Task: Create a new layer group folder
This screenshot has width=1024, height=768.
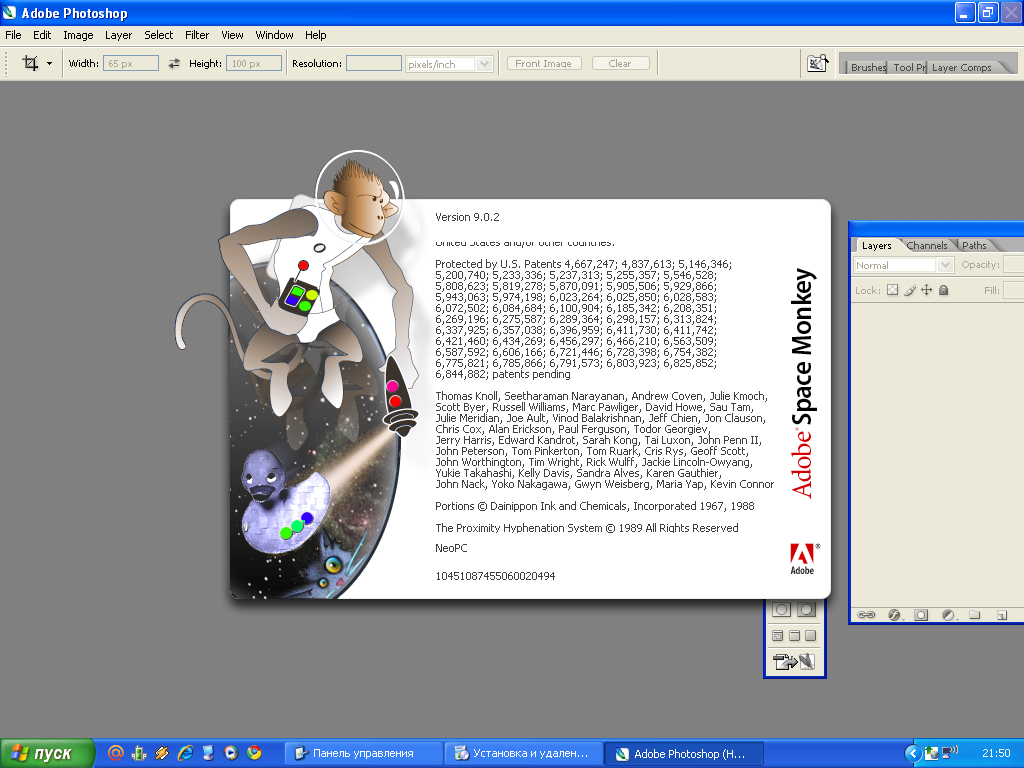Action: [975, 615]
